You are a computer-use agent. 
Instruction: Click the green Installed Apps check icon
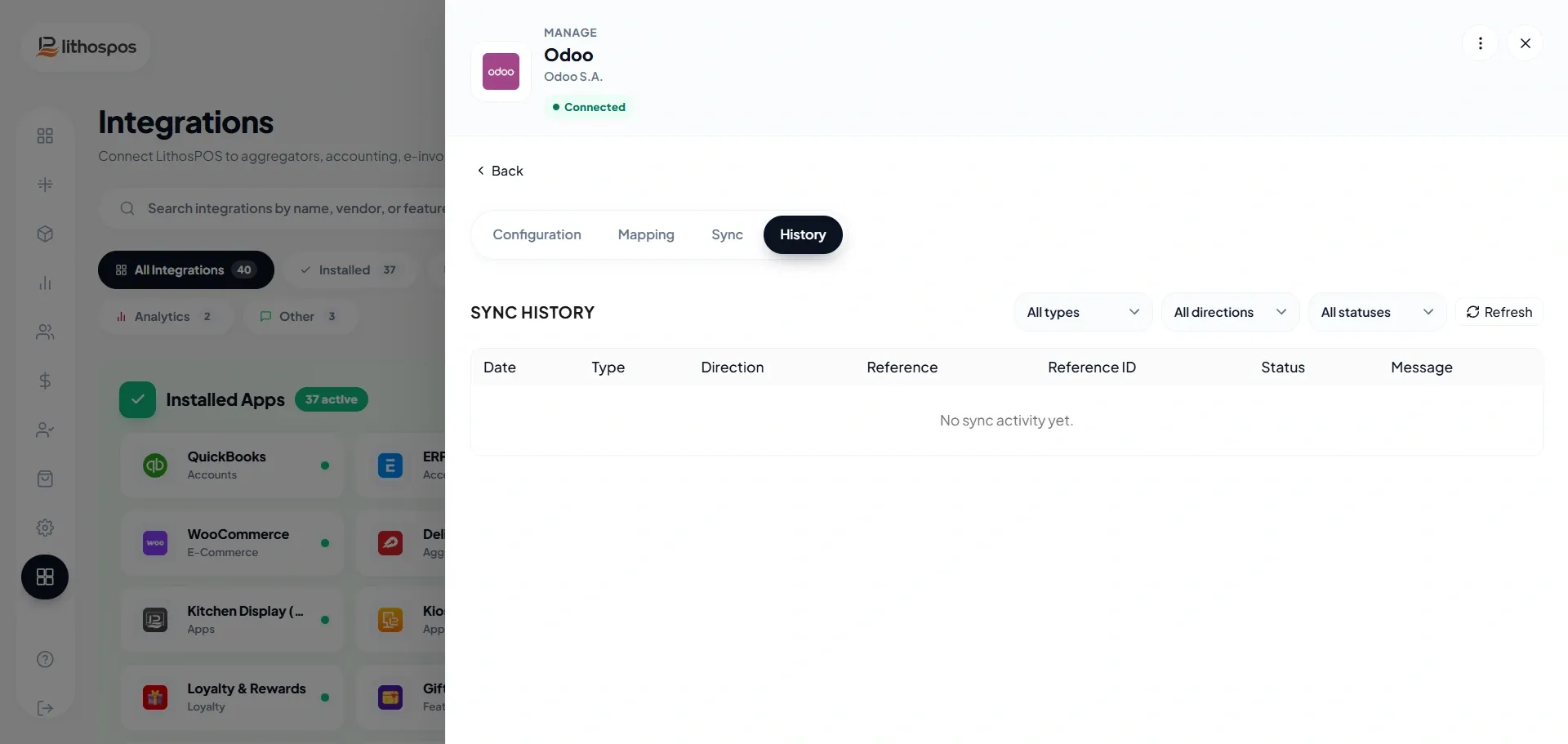point(137,400)
